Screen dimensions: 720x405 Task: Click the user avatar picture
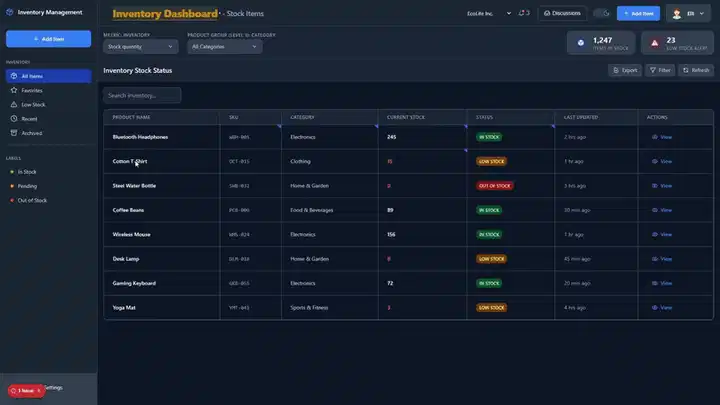[x=676, y=14]
